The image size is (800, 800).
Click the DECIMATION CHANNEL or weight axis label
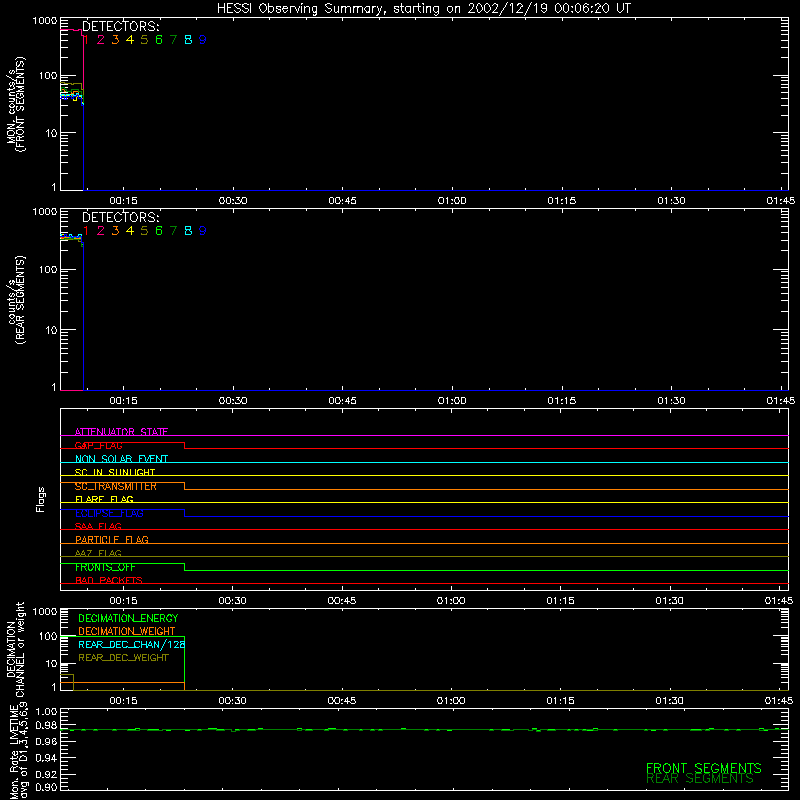[15, 649]
